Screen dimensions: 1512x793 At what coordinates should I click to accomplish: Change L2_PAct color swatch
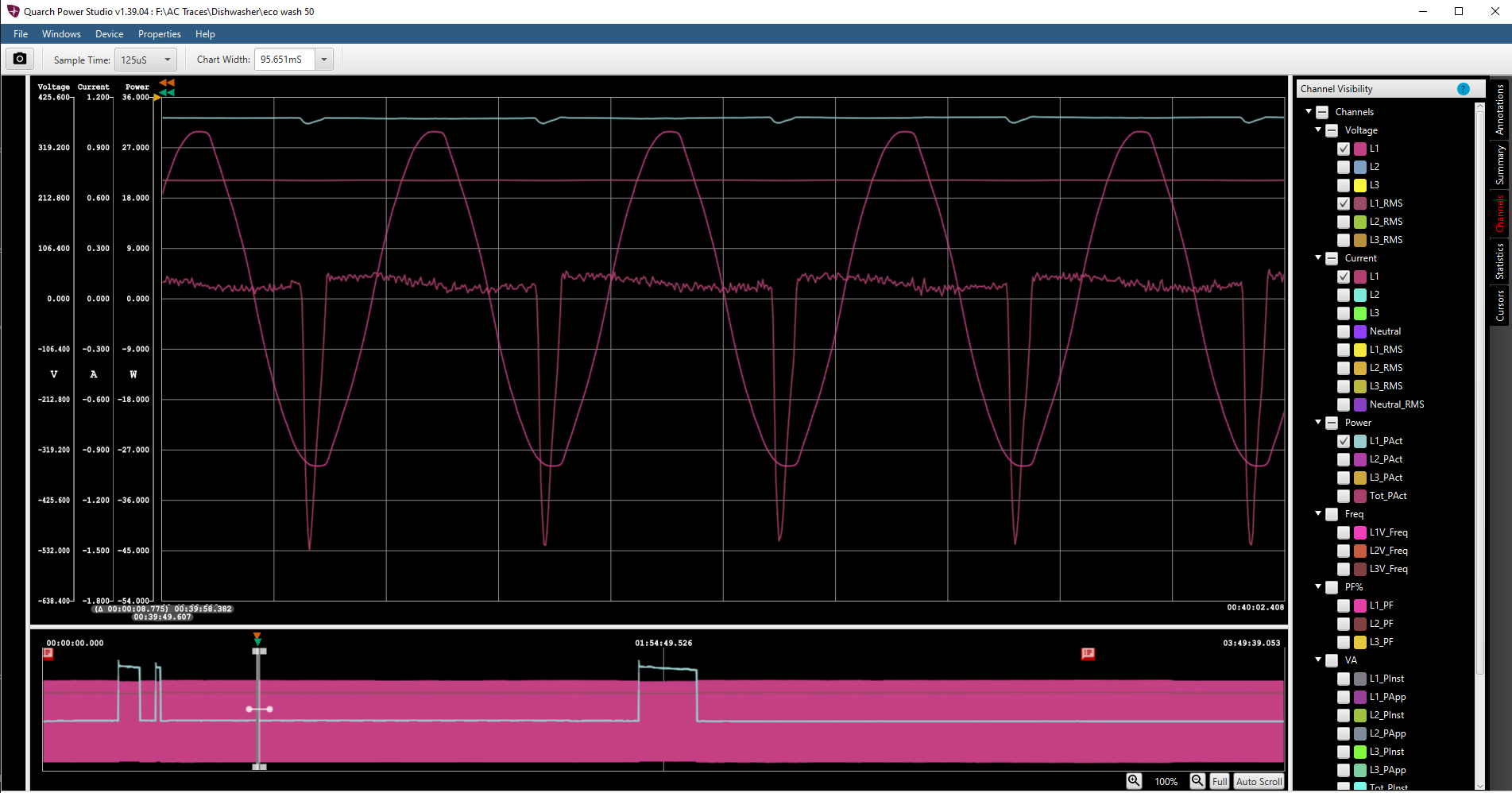point(1360,459)
